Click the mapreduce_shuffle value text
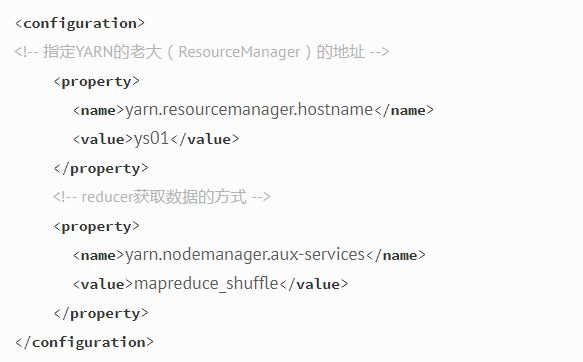 click(x=206, y=284)
